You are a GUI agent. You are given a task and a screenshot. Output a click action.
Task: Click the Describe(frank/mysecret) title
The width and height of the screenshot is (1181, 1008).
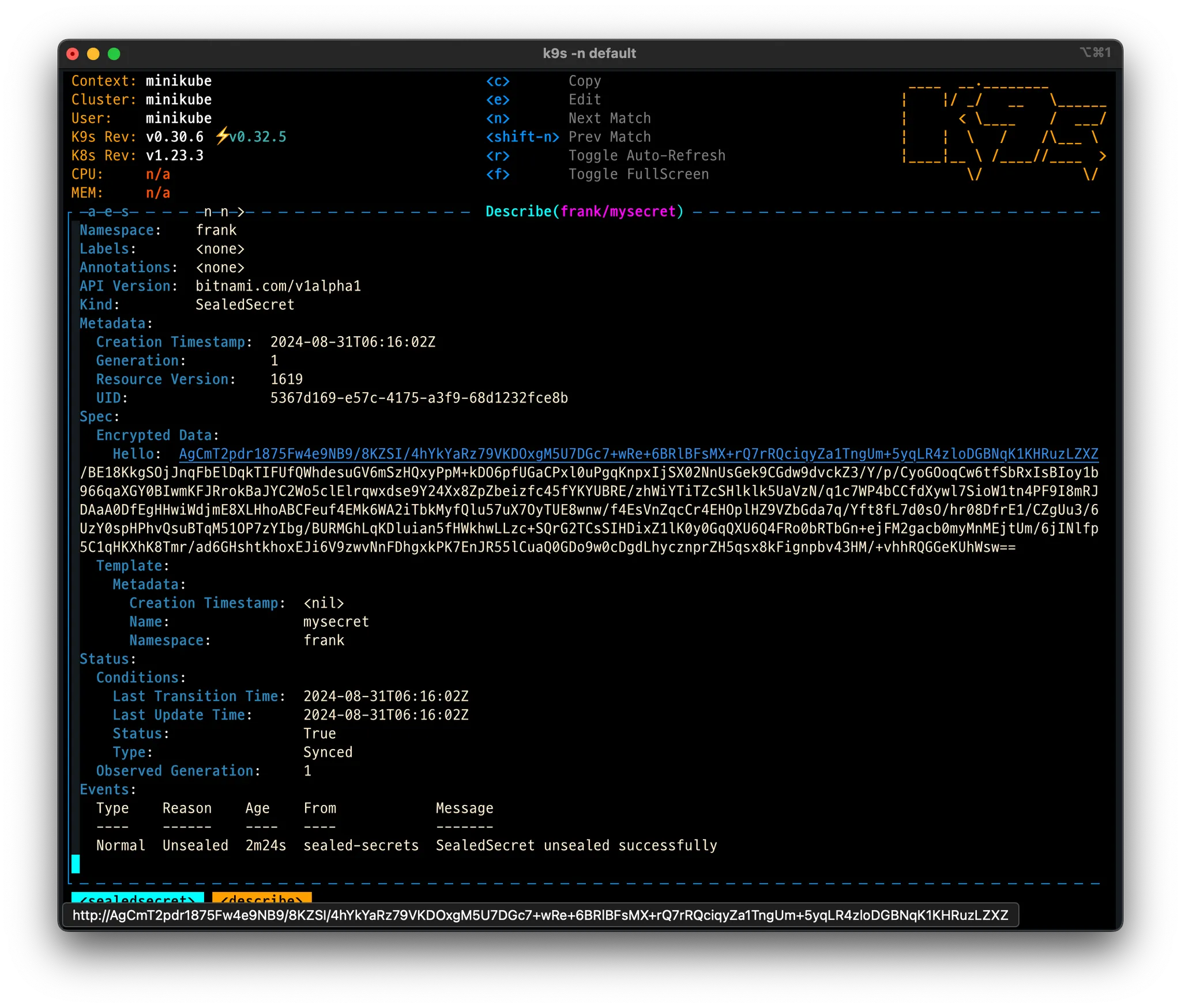coord(584,212)
